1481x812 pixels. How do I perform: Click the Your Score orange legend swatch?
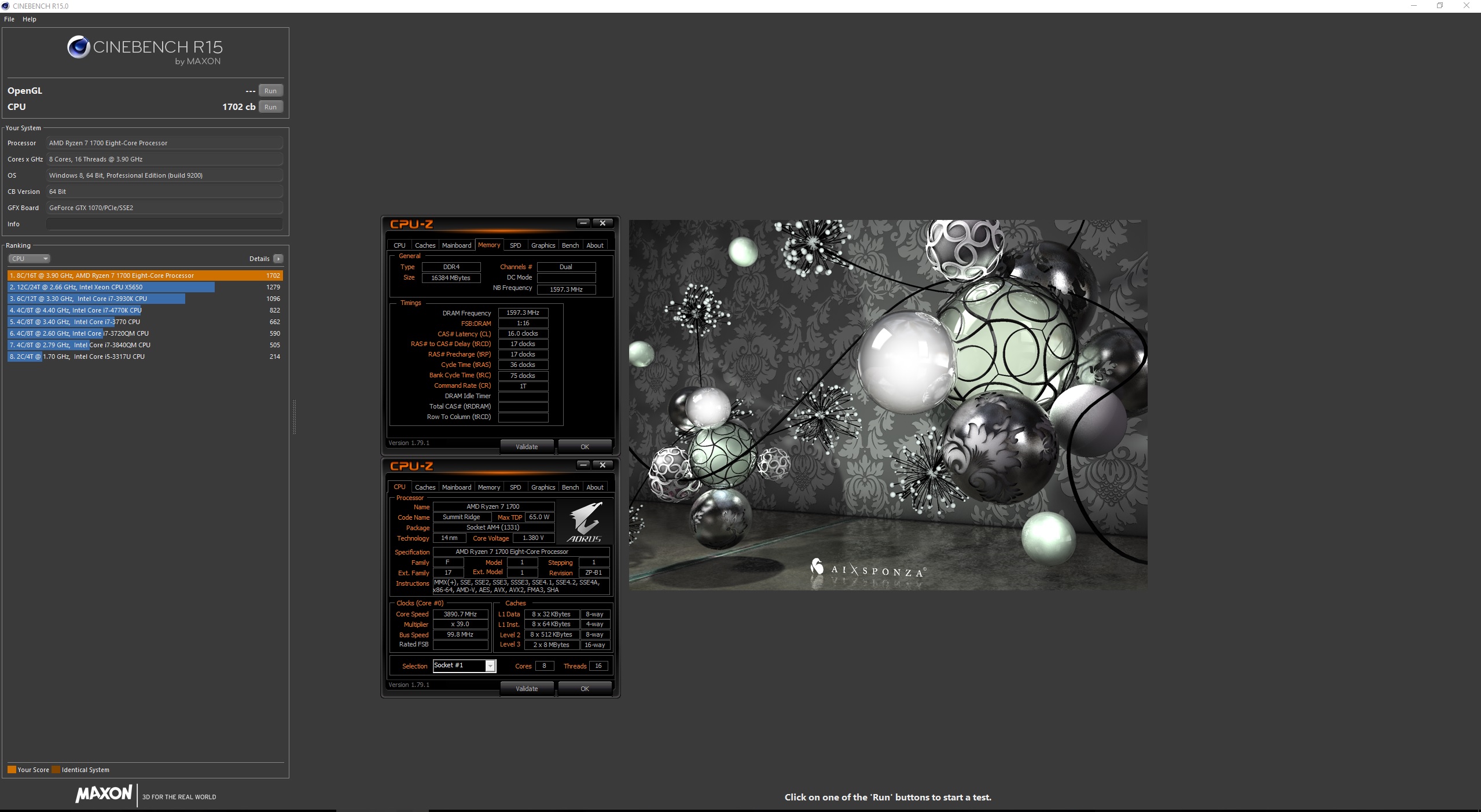tap(12, 770)
